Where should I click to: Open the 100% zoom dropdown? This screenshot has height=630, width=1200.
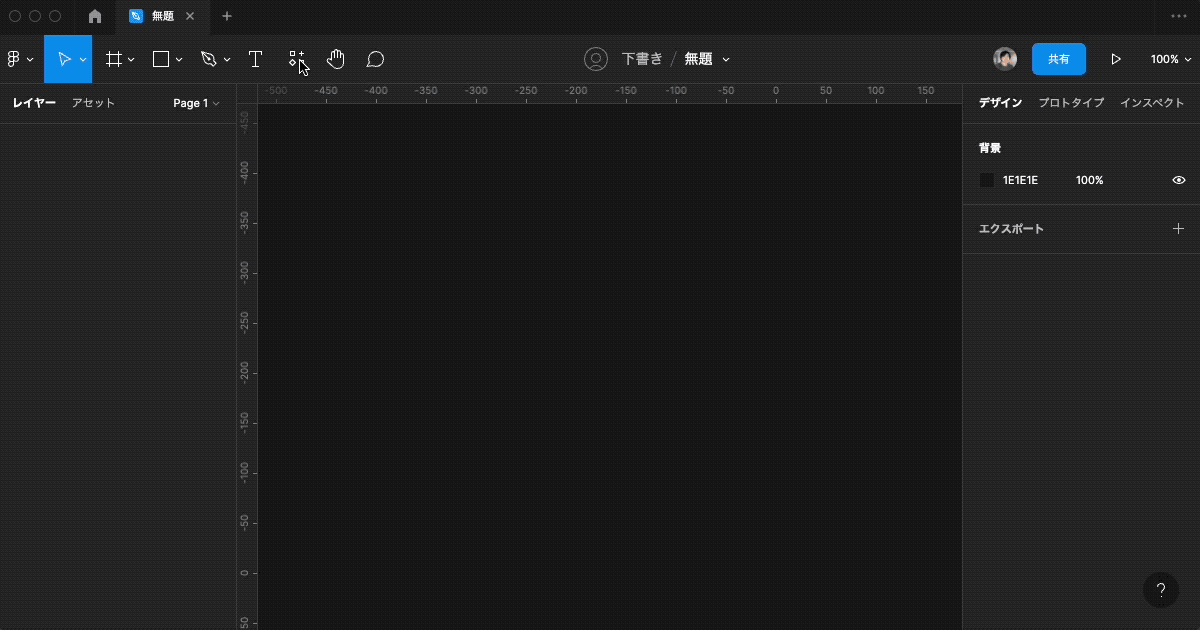tap(1169, 59)
